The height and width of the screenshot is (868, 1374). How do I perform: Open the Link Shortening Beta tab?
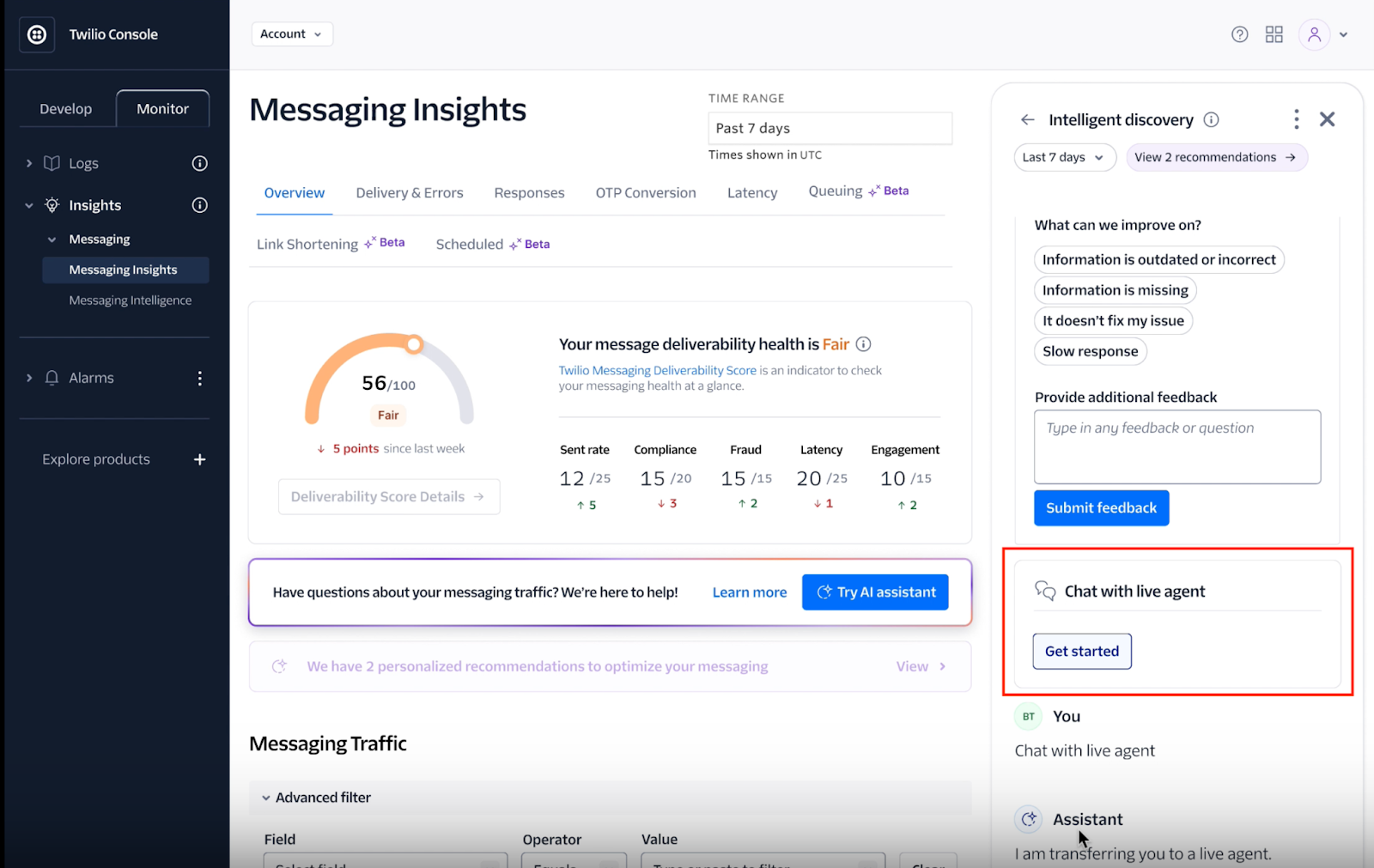pyautogui.click(x=331, y=244)
